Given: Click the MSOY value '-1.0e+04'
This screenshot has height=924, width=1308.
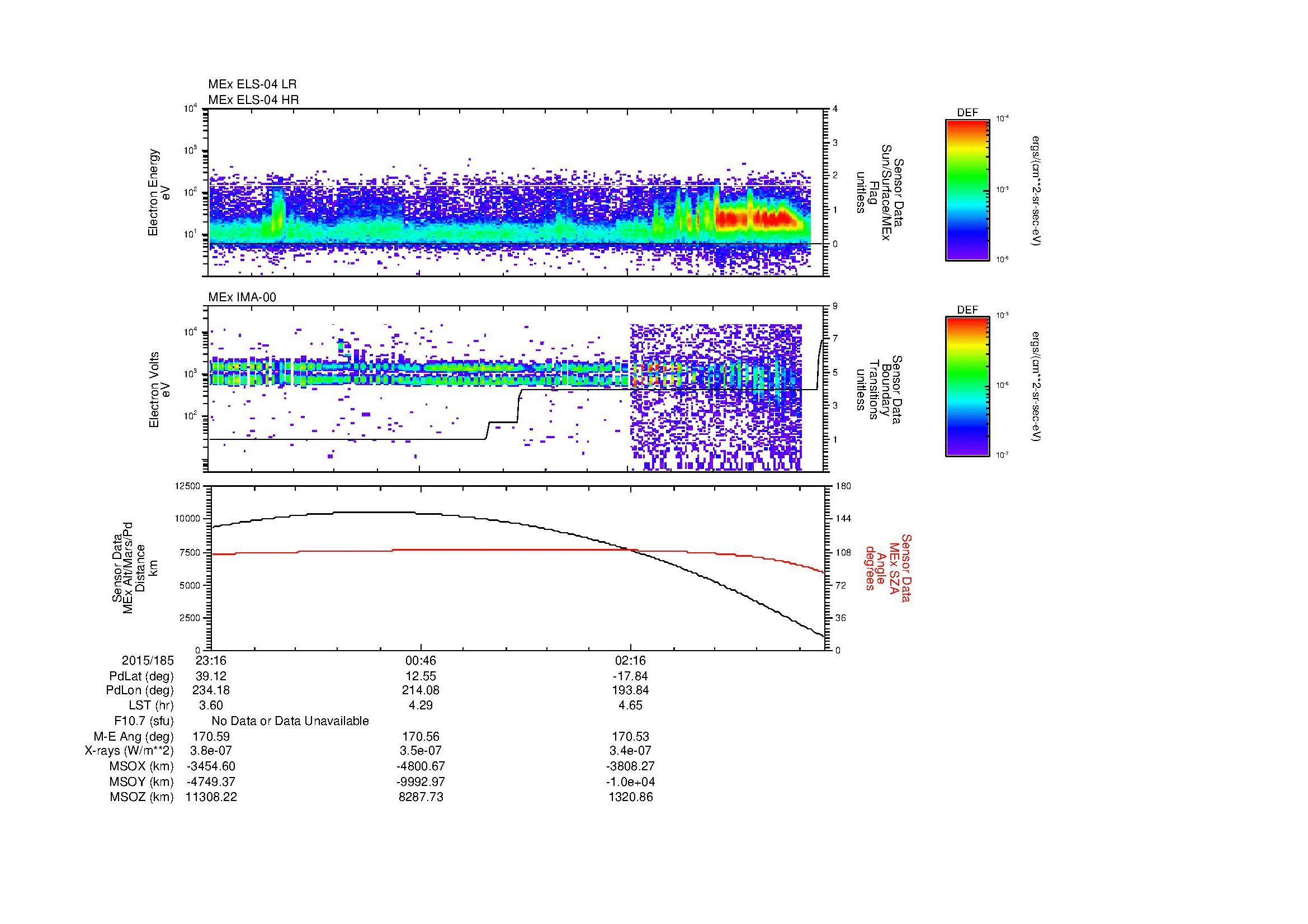Looking at the screenshot, I should tap(630, 781).
